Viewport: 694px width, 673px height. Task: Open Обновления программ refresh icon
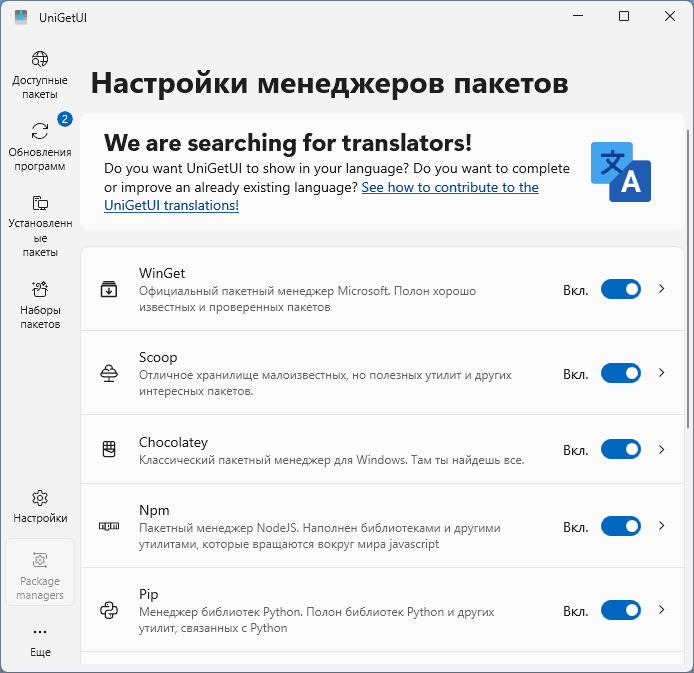(40, 131)
